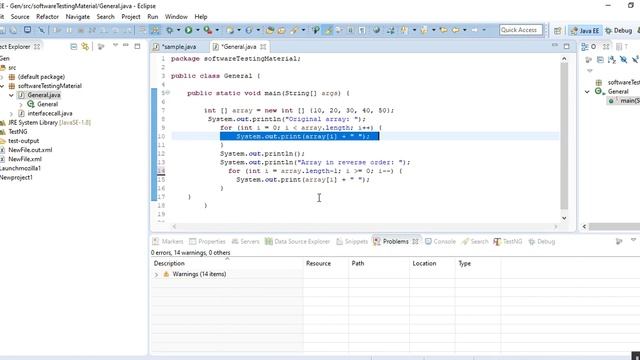Click the Collapse All icon in Project Explorer
This screenshot has width=640, height=360.
click(x=73, y=47)
